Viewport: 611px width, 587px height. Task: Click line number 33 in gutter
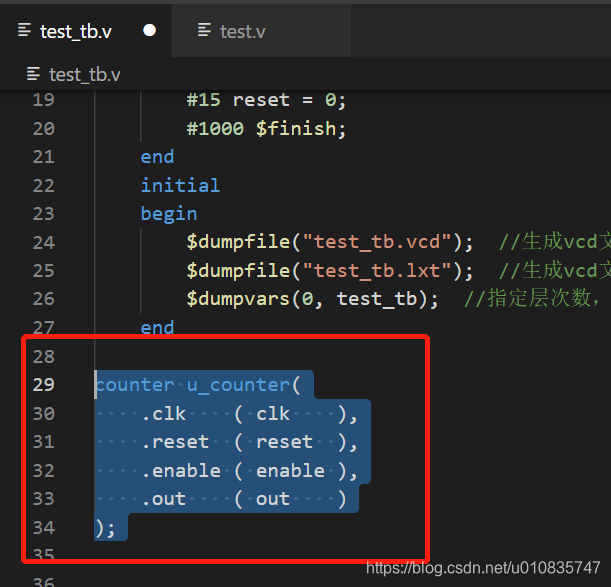[x=44, y=499]
